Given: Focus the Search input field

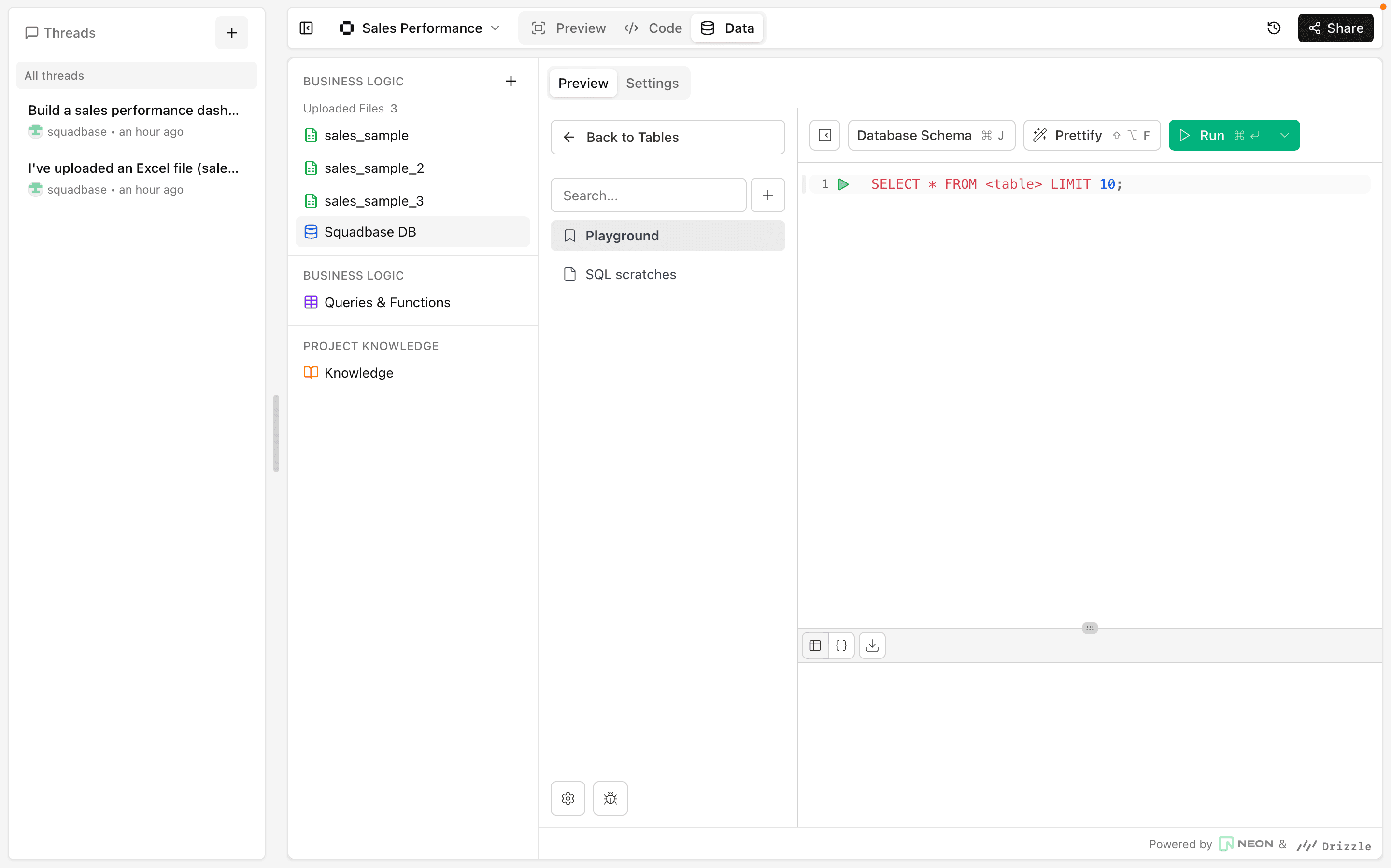Looking at the screenshot, I should click(x=648, y=196).
